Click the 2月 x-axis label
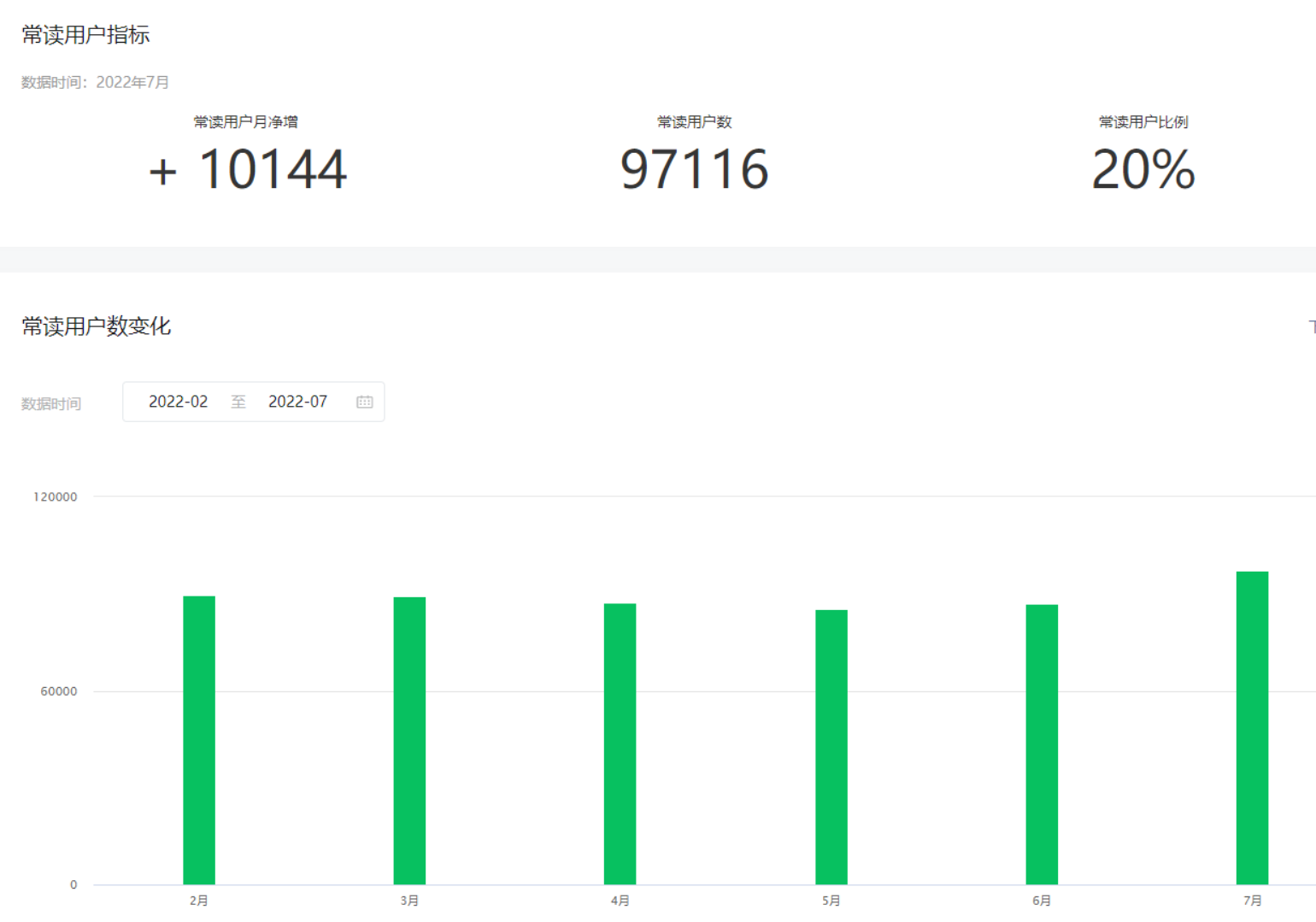 click(x=199, y=901)
